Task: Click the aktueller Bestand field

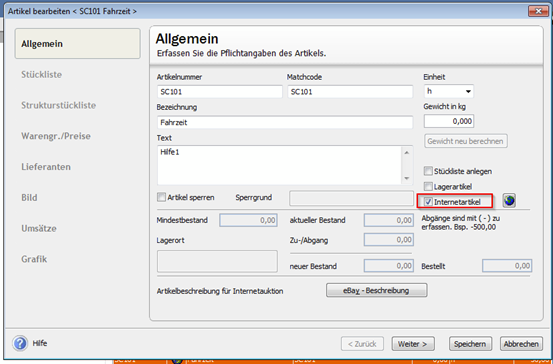Action: pos(389,220)
